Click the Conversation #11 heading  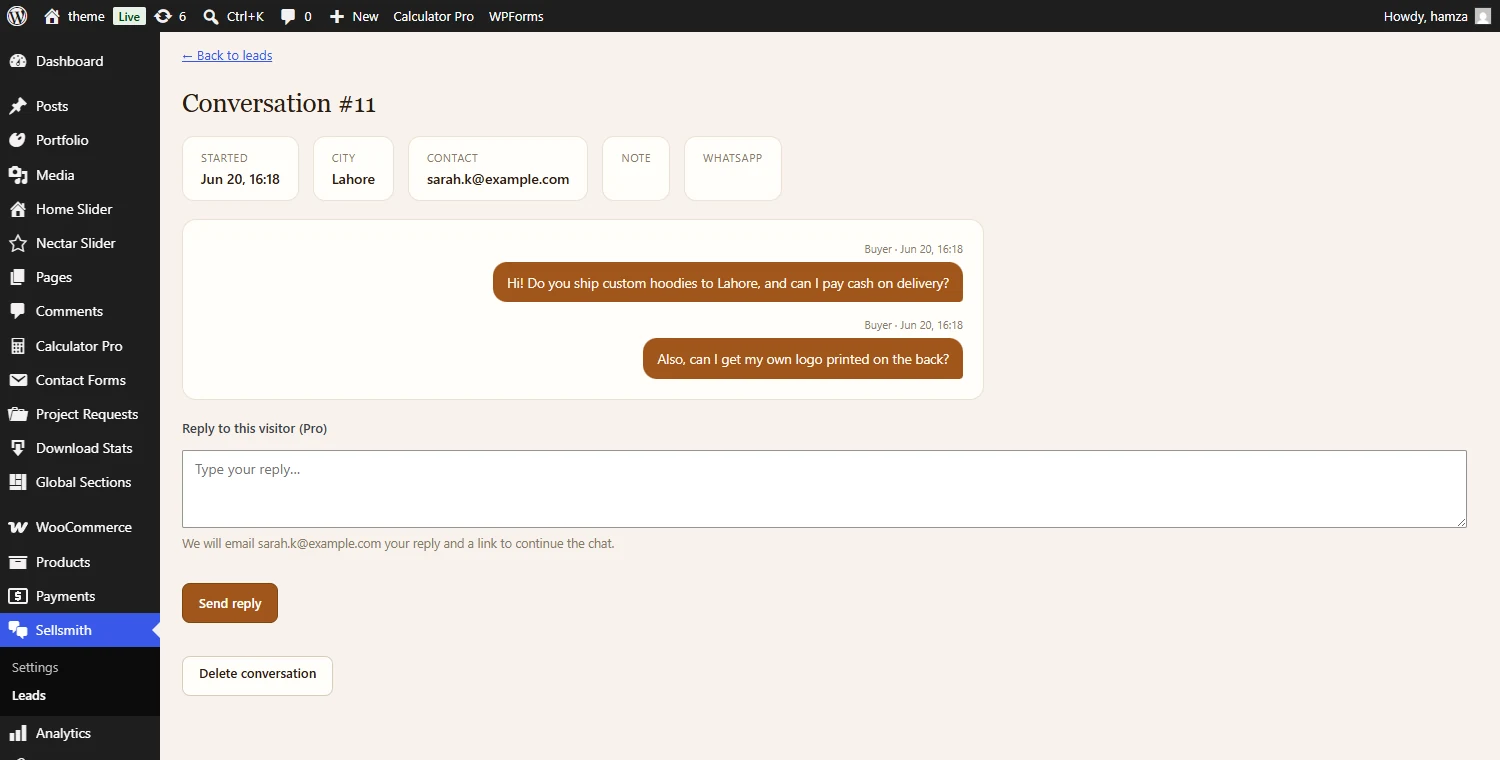[x=279, y=103]
